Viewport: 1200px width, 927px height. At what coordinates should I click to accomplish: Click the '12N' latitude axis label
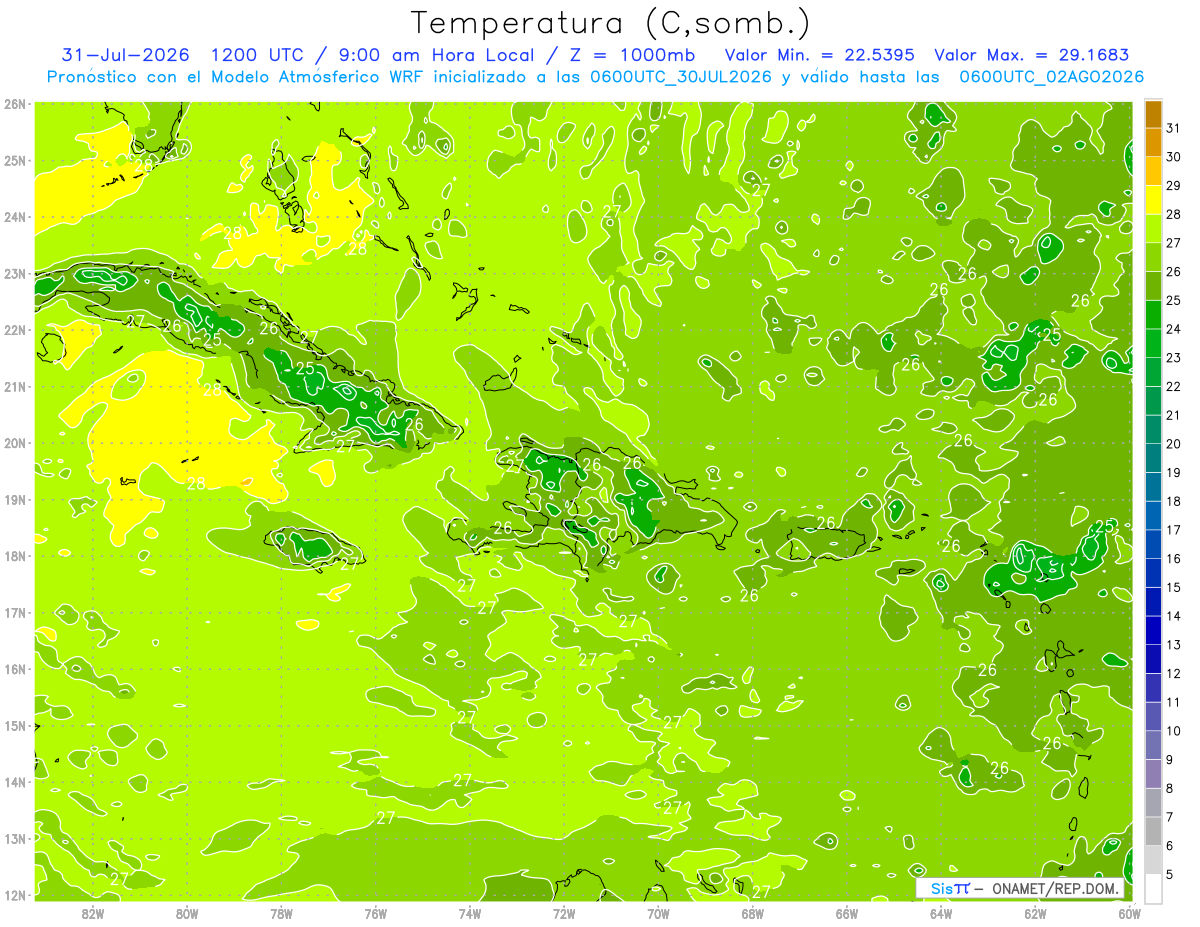point(16,895)
